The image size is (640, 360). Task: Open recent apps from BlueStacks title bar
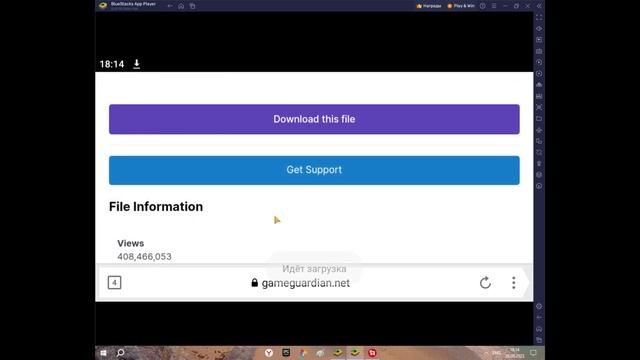pyautogui.click(x=193, y=6)
